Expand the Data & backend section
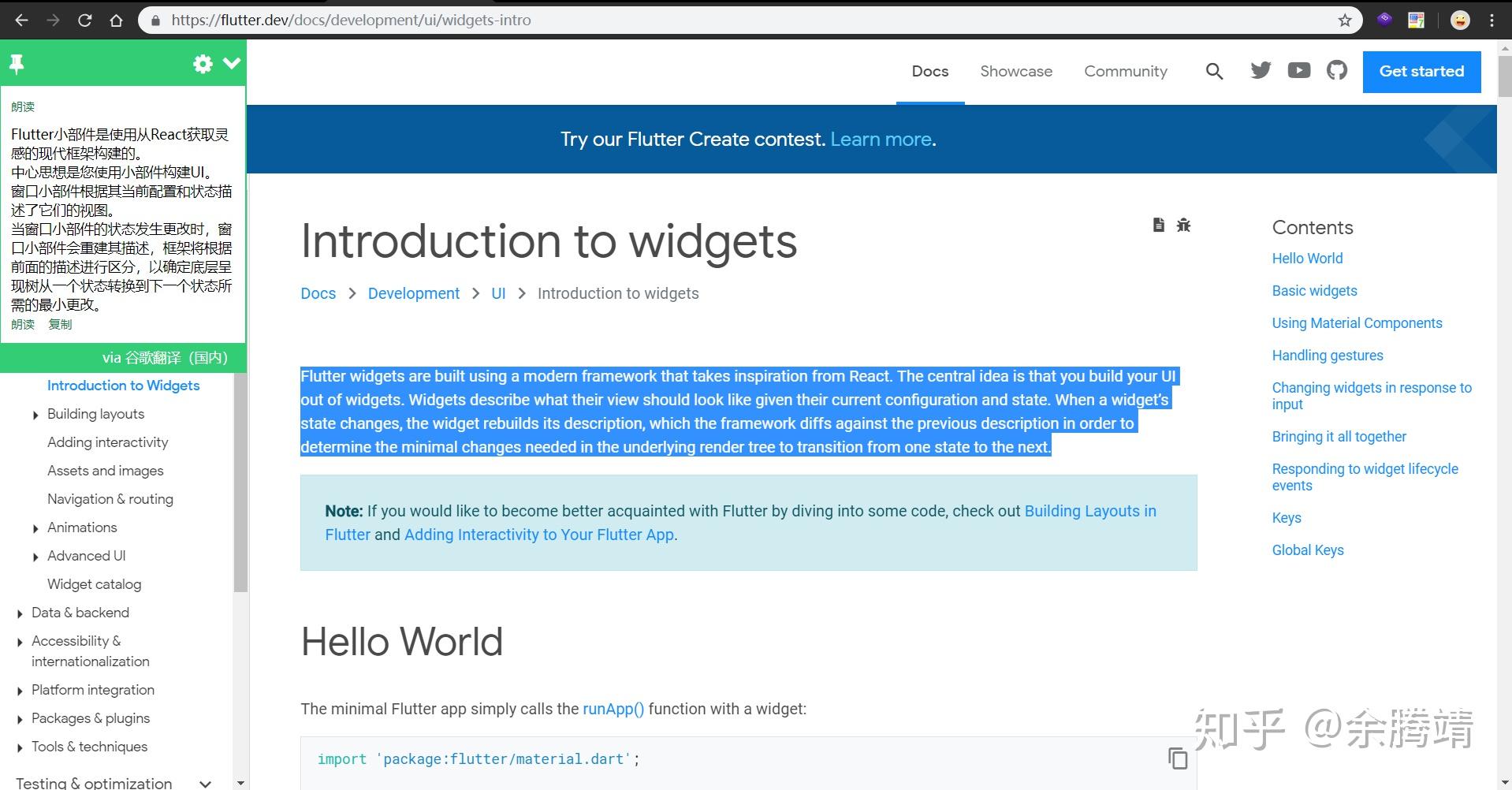Image resolution: width=1512 pixels, height=790 pixels. [x=20, y=613]
